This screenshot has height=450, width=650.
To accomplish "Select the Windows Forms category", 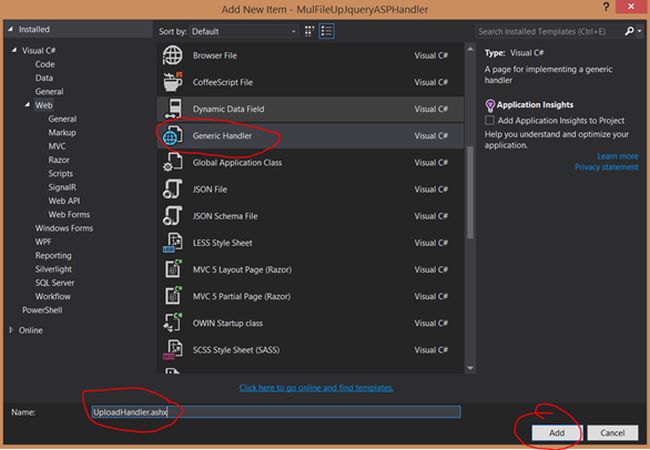I will tap(64, 228).
